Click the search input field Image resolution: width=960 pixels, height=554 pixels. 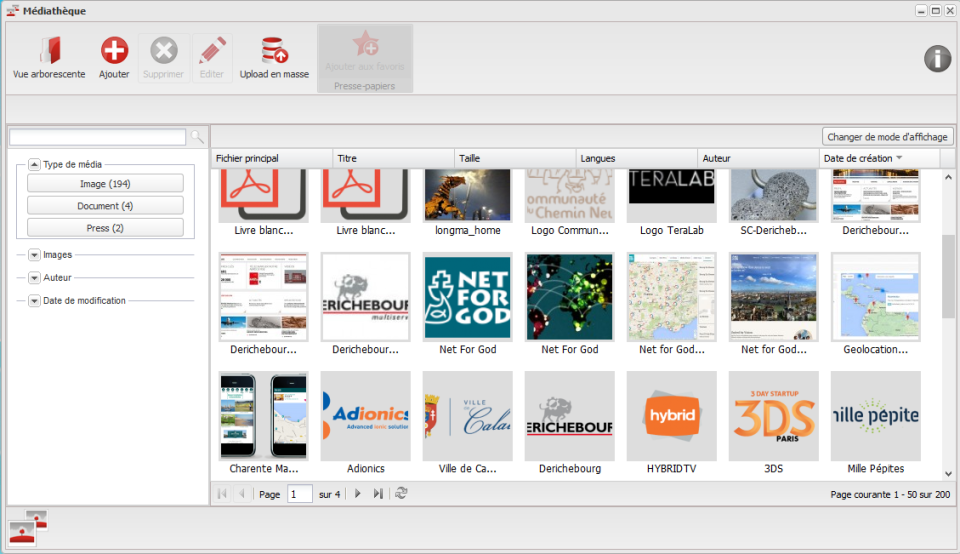97,137
